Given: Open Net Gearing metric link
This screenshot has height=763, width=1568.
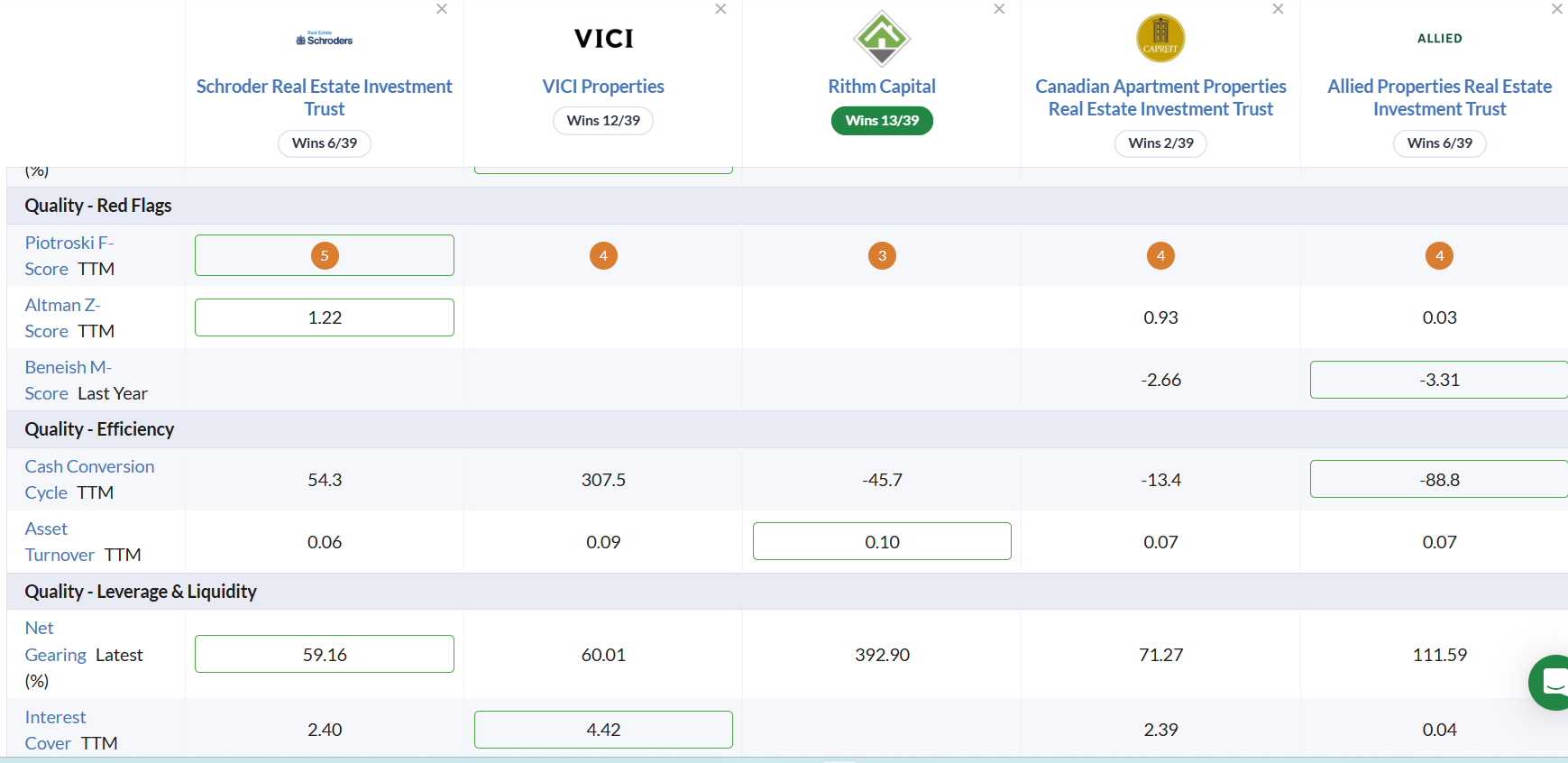Looking at the screenshot, I should click(55, 640).
